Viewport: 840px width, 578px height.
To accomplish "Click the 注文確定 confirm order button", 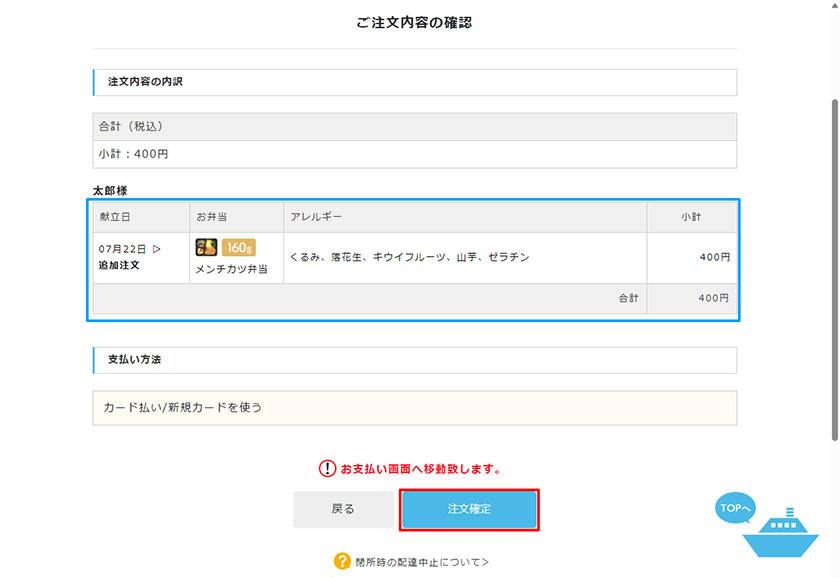I will pos(469,509).
